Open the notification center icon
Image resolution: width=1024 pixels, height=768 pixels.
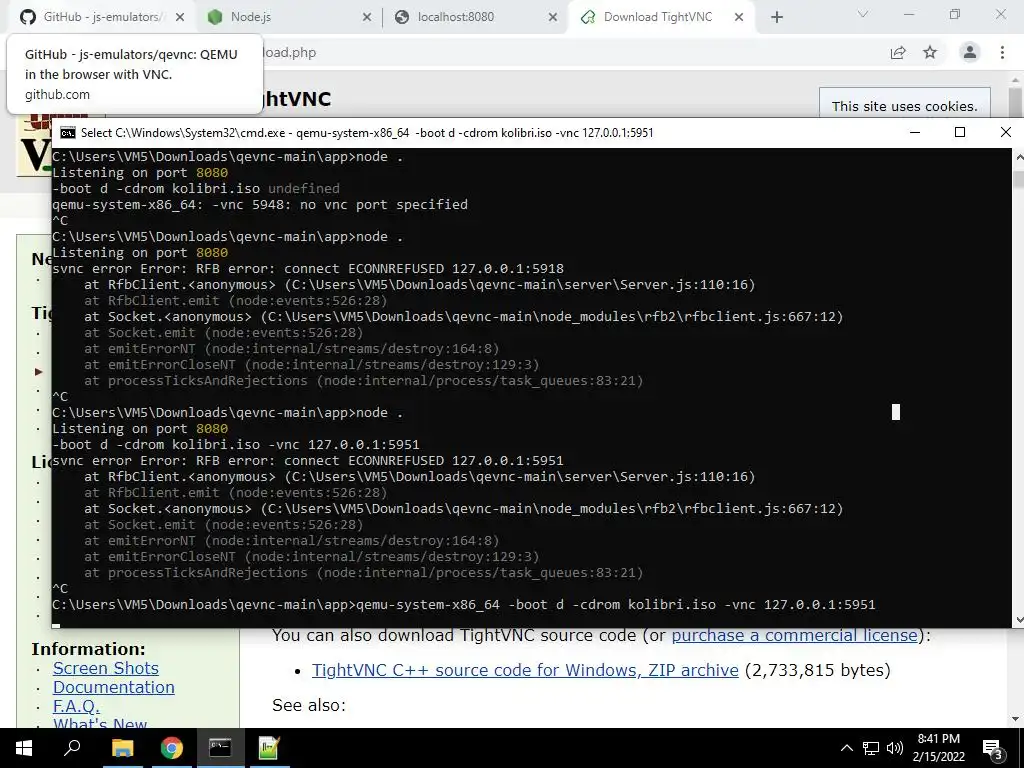[x=993, y=748]
